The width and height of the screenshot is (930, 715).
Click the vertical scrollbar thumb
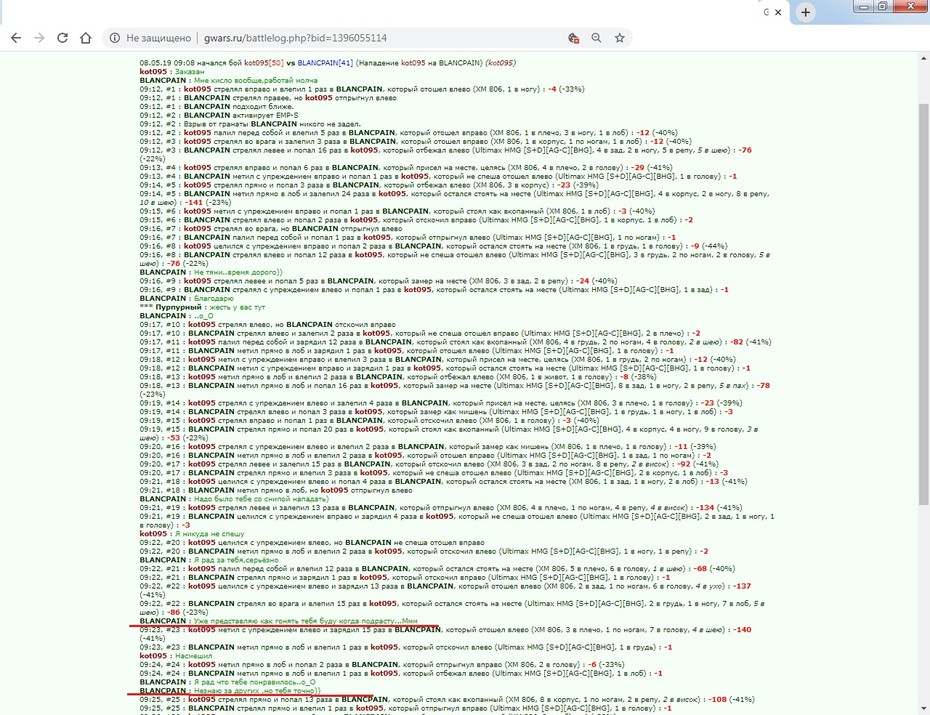coord(923,304)
